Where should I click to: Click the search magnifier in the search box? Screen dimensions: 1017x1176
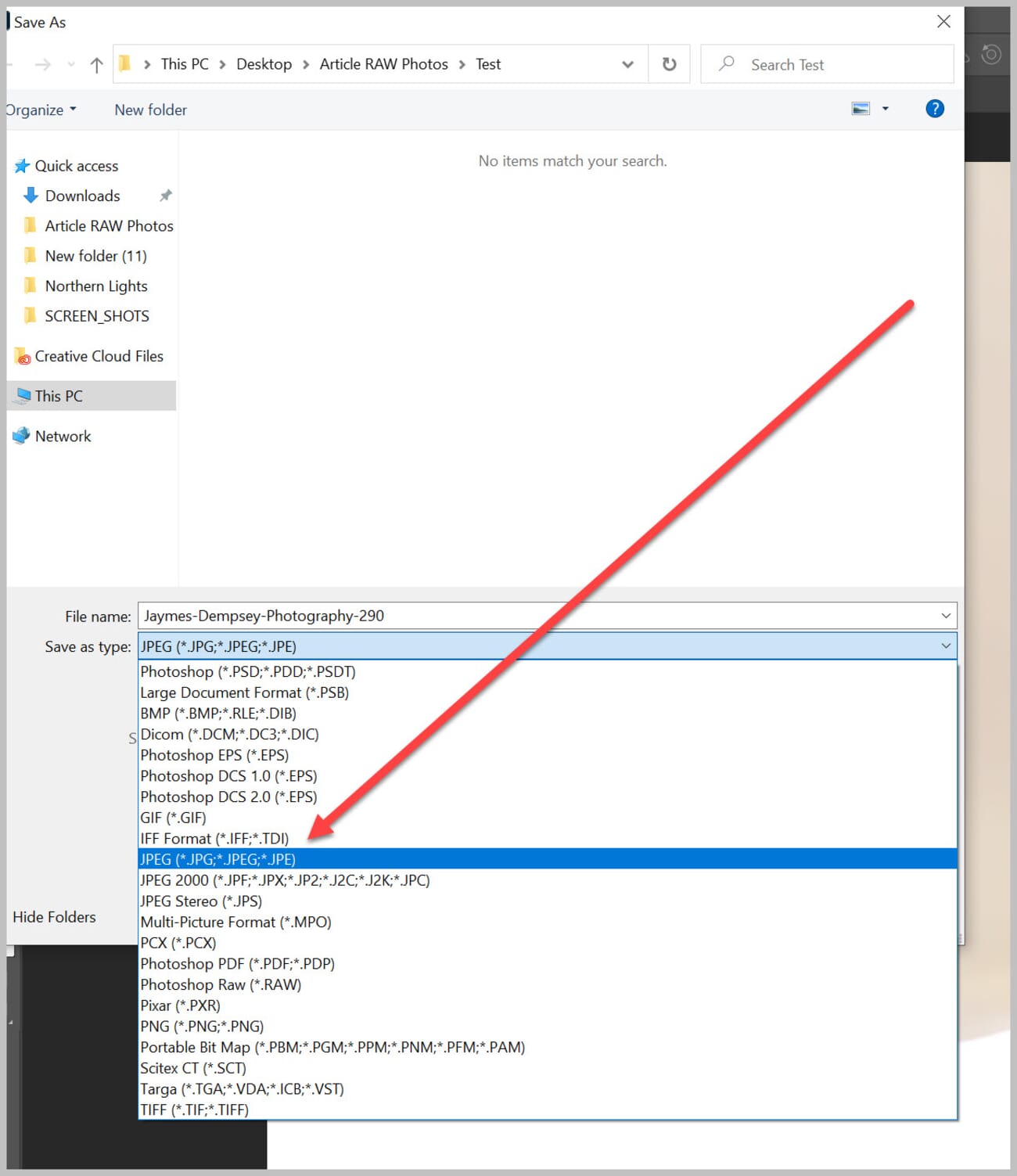(x=728, y=63)
